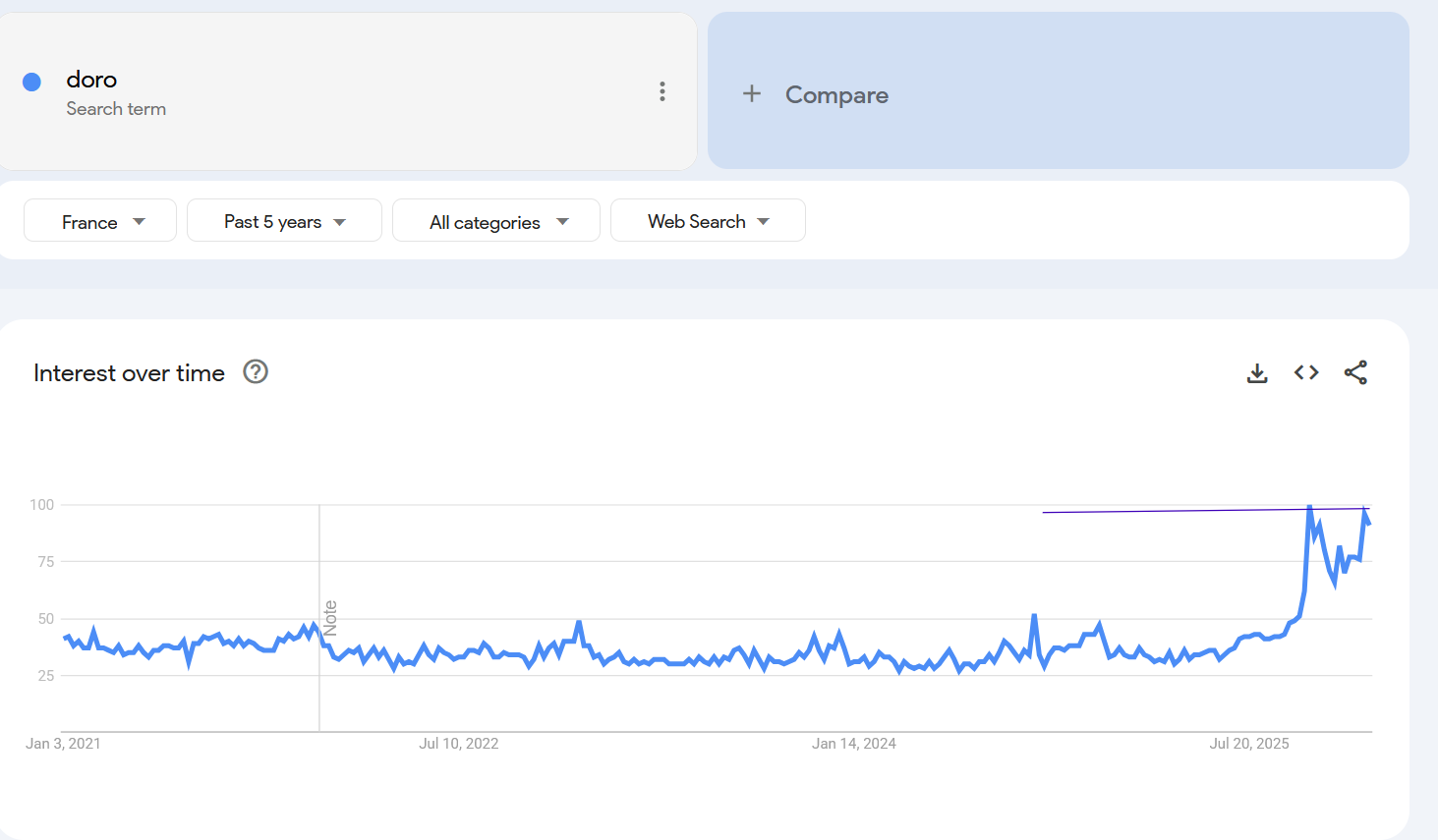1438x840 pixels.
Task: Download the Interest over time data
Action: (x=1257, y=373)
